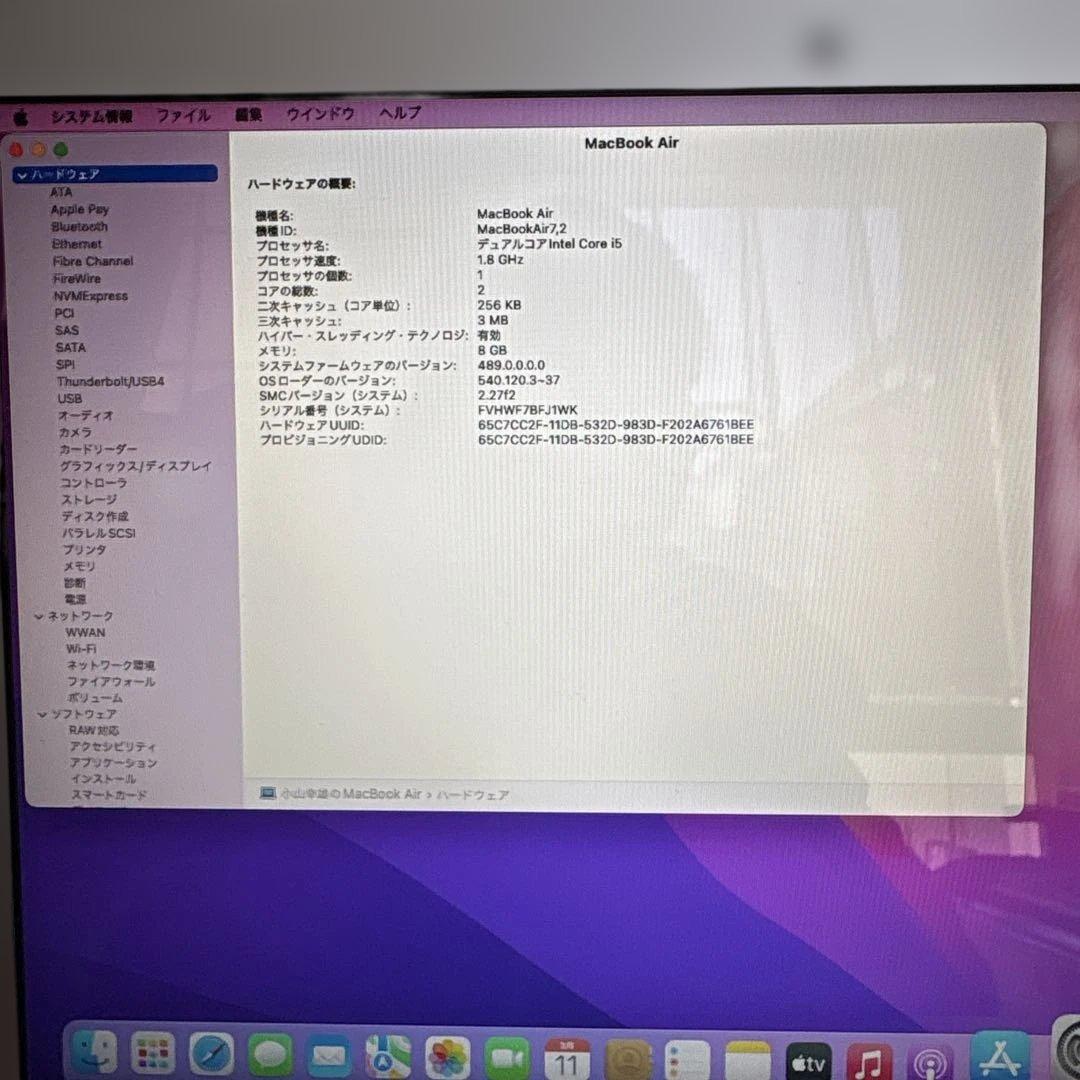
Task: Select アプリケーション under ソフトウェア
Action: (x=114, y=763)
